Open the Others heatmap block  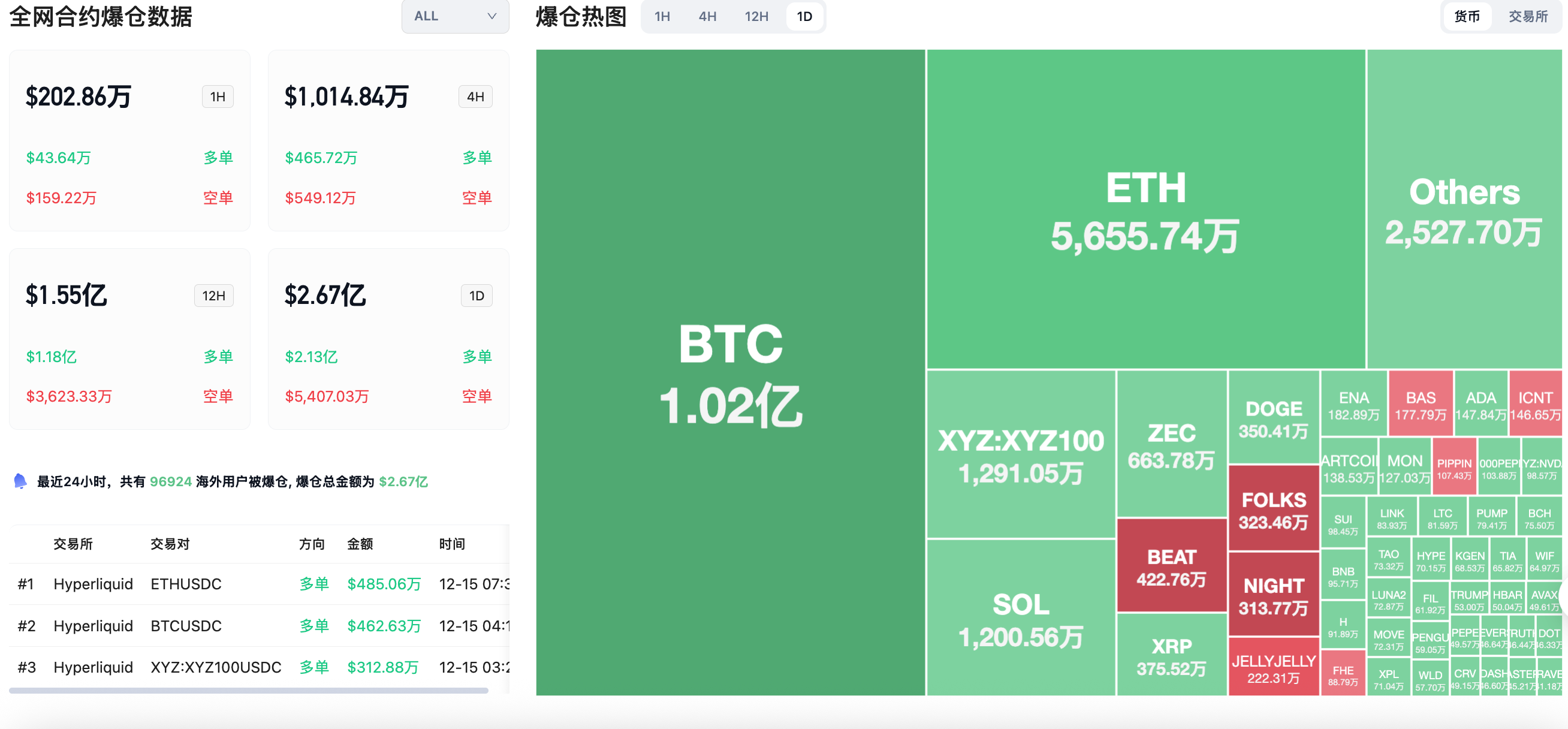tap(1463, 209)
